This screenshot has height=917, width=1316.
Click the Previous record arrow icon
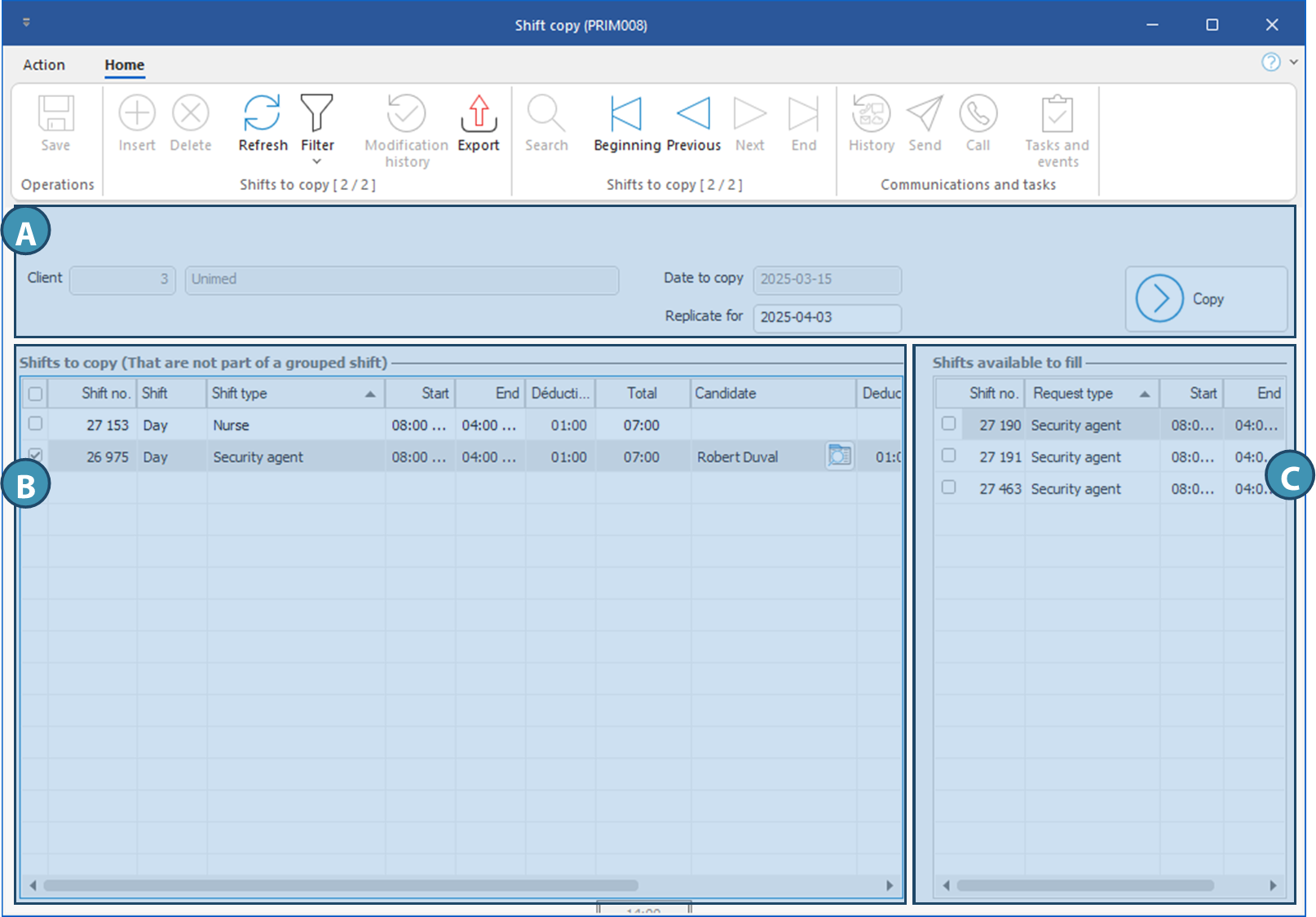694,114
